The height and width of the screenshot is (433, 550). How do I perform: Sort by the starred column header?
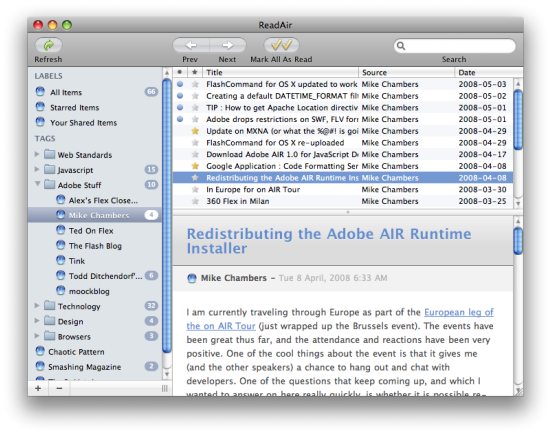tap(195, 72)
